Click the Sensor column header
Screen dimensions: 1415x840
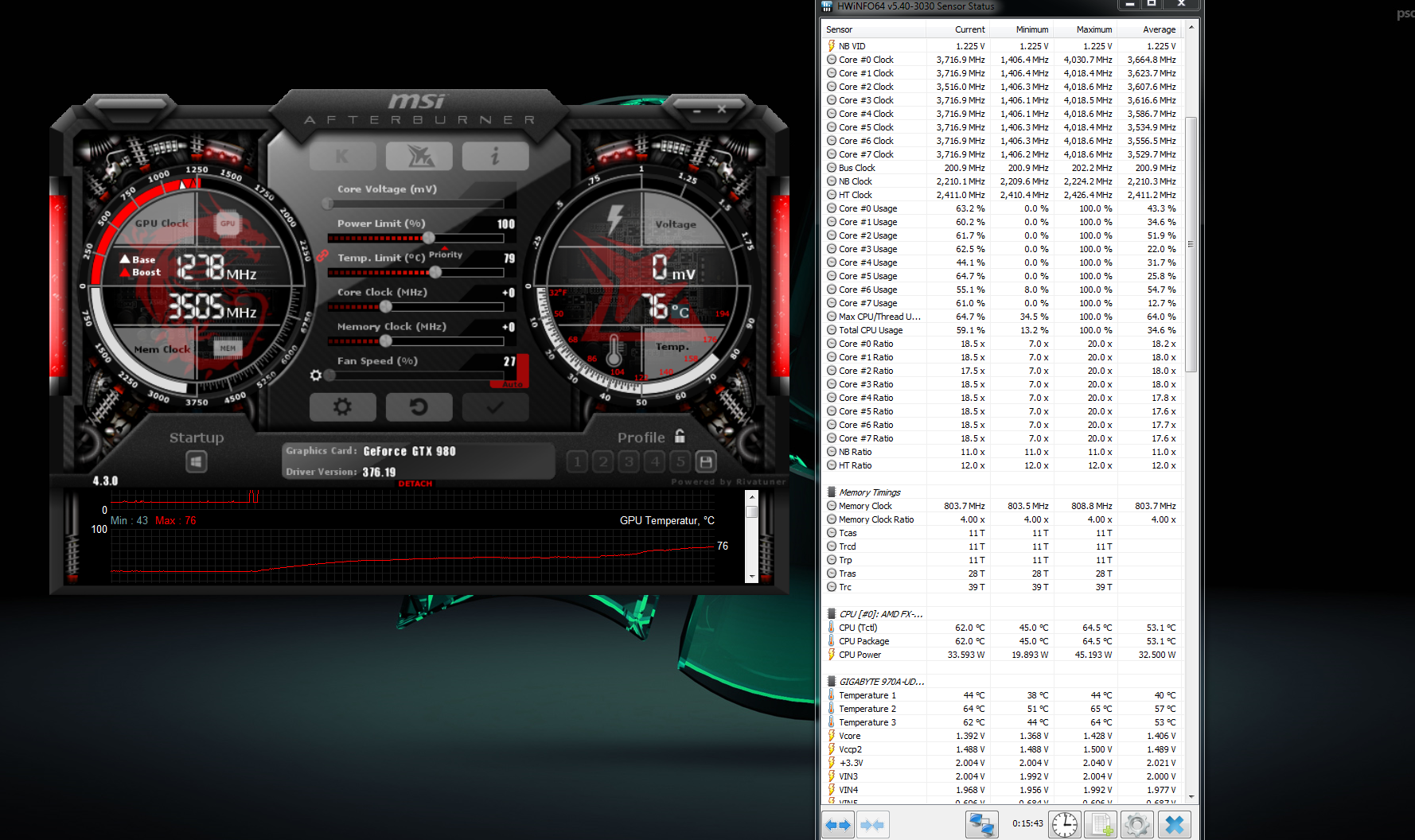pyautogui.click(x=874, y=29)
